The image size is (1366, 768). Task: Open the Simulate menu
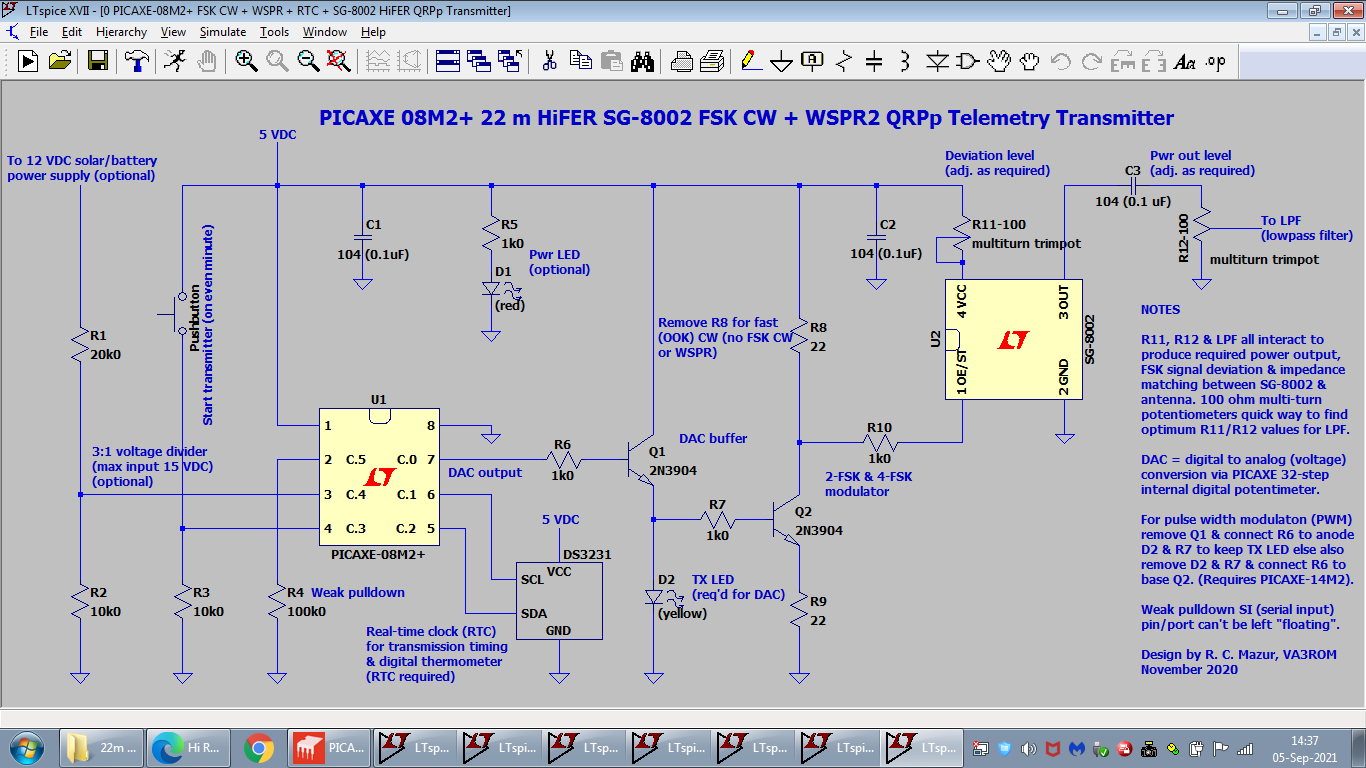[222, 32]
